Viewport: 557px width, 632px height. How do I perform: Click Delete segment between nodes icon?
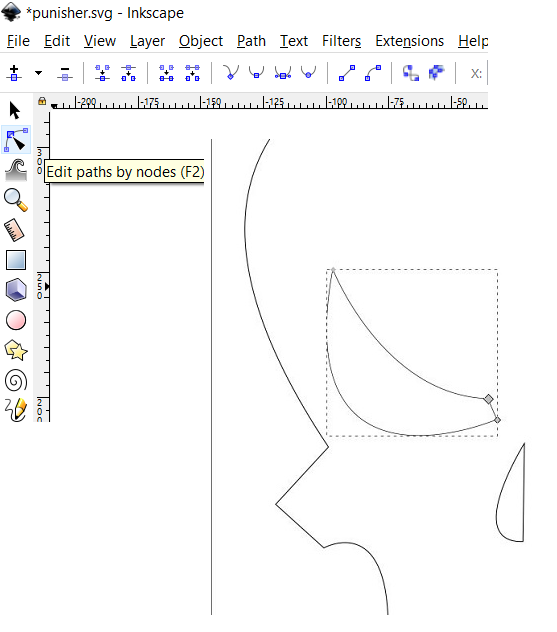[x=192, y=73]
